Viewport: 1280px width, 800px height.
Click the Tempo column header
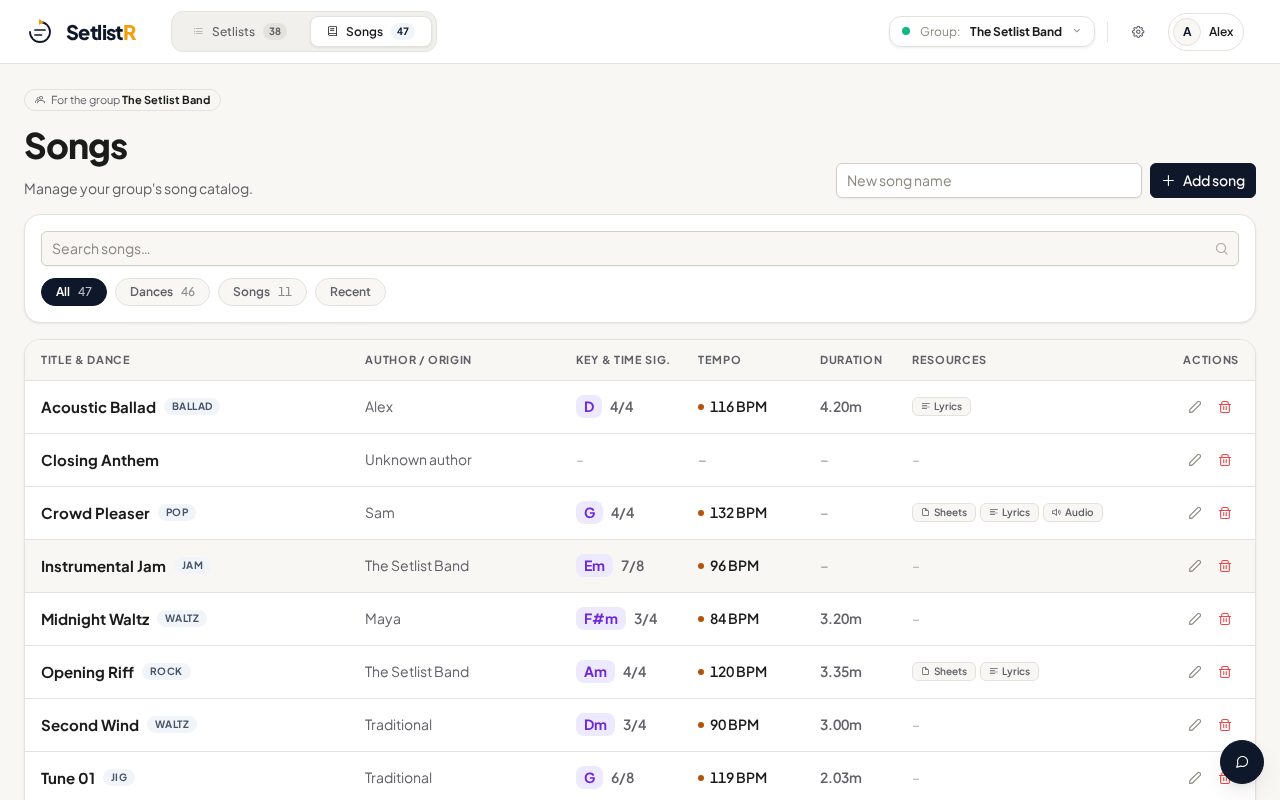(720, 360)
